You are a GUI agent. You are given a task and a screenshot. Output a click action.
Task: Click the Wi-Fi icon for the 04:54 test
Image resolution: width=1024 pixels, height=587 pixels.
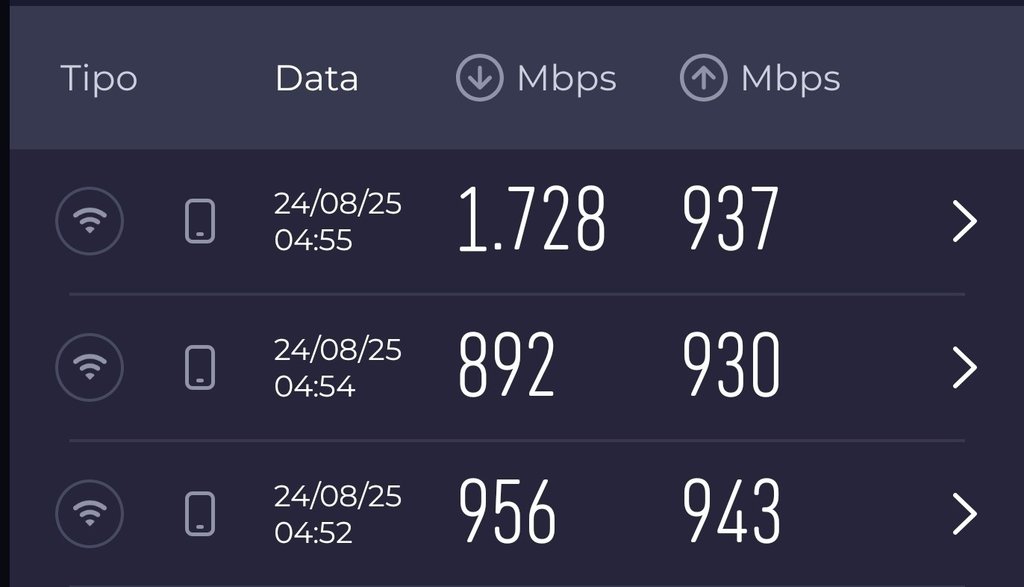(x=89, y=367)
